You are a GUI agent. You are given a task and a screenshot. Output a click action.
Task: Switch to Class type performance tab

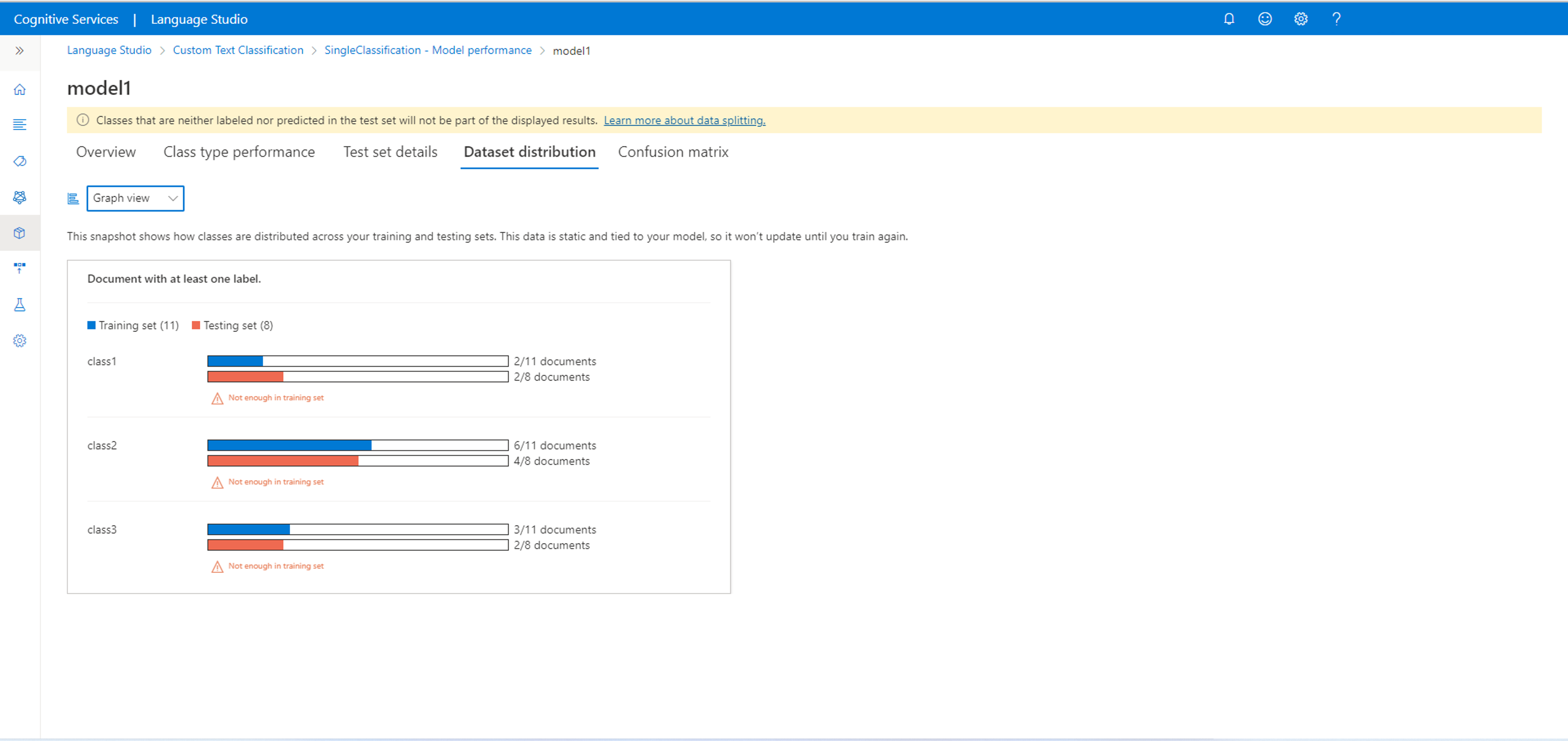[239, 152]
